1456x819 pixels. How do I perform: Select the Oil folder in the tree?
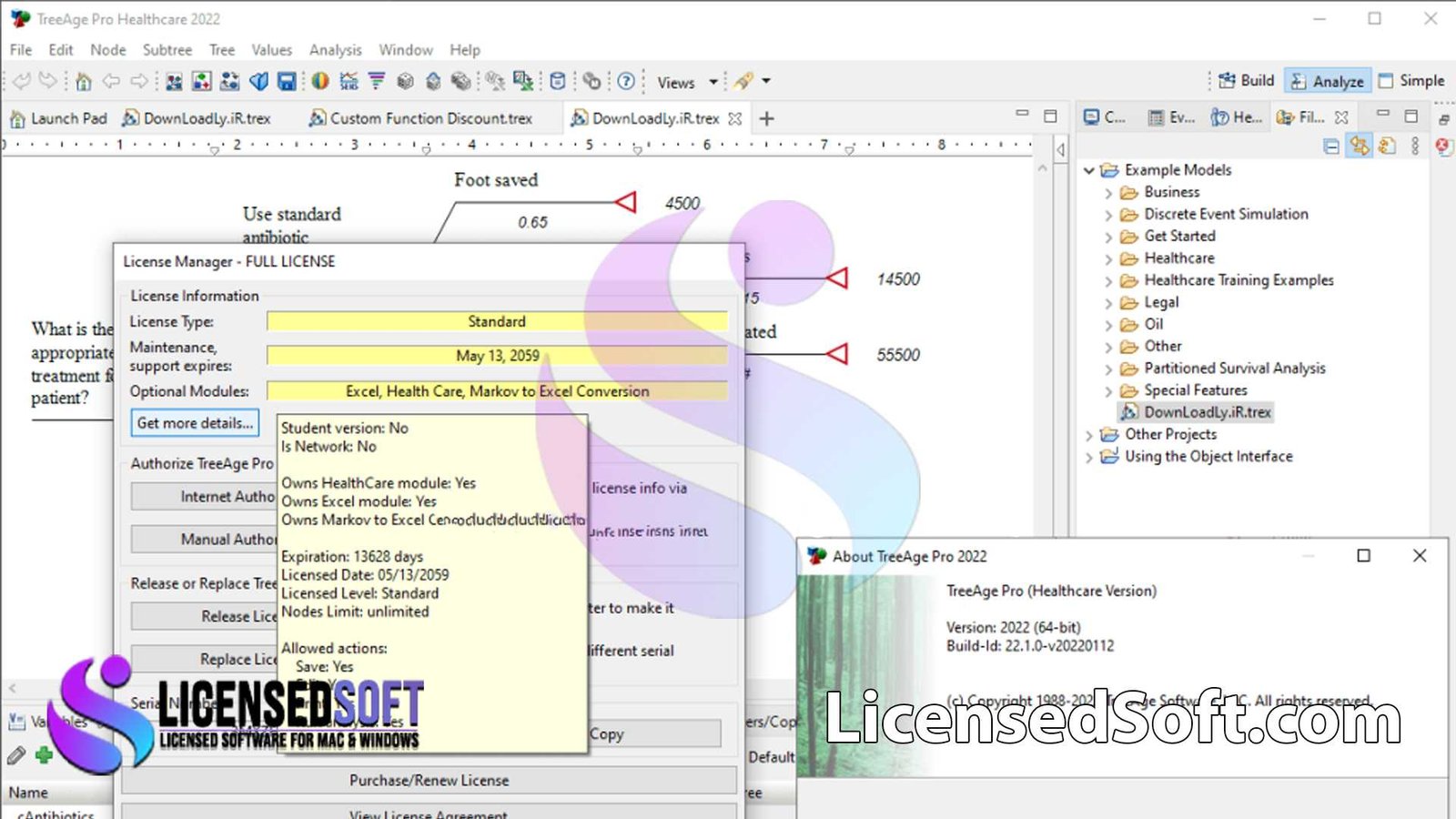click(1153, 325)
